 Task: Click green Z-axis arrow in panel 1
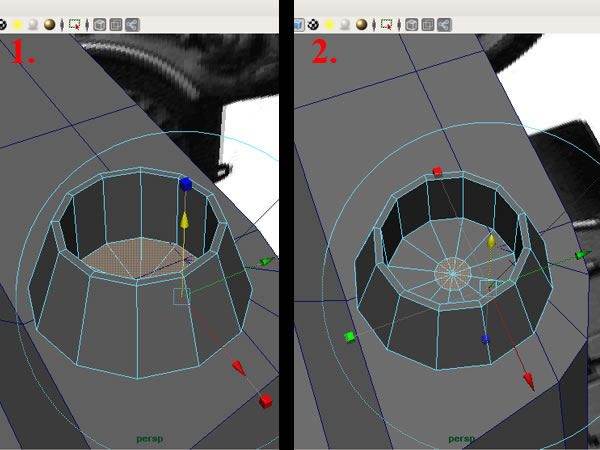point(267,261)
